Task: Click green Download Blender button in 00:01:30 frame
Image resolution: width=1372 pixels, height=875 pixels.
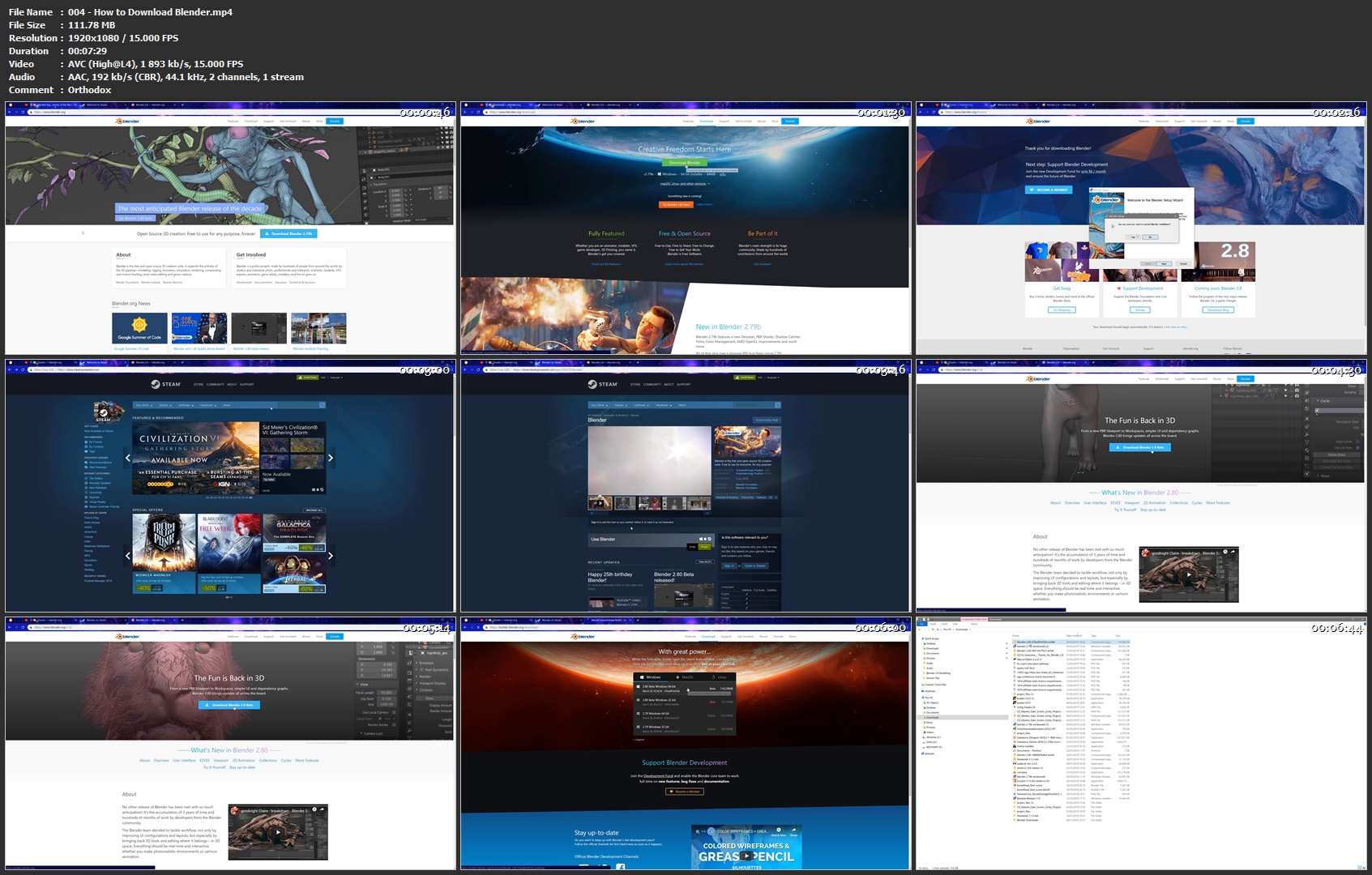Action: 685,163
